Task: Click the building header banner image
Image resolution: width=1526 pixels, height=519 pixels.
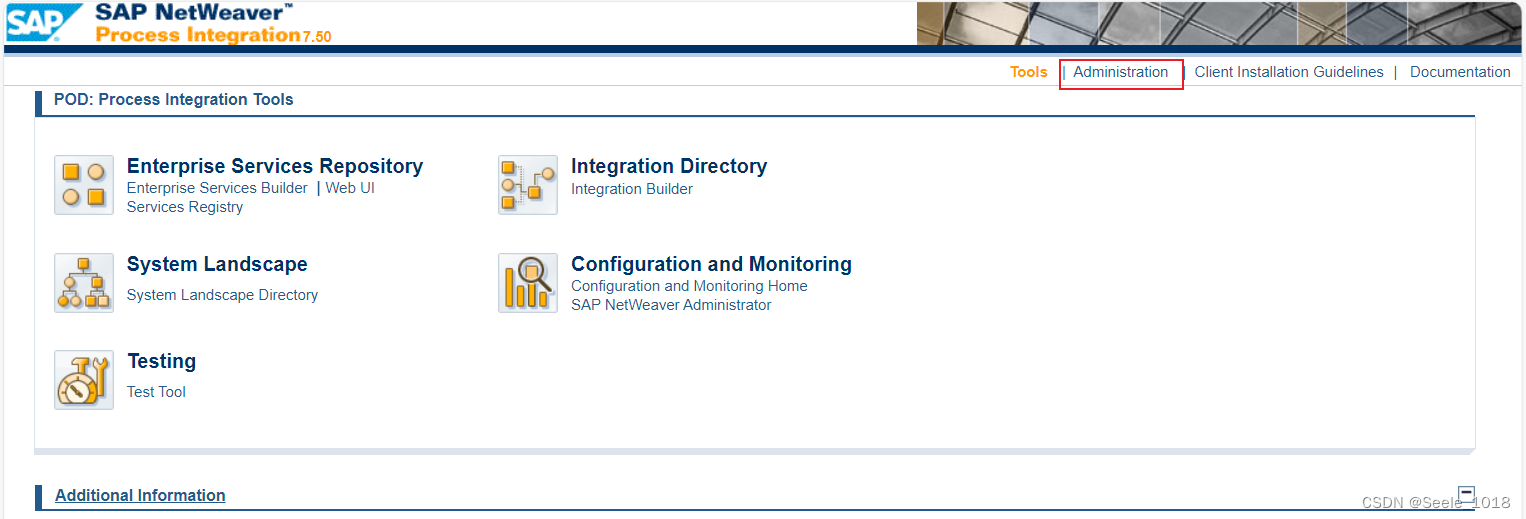Action: pos(1219,23)
